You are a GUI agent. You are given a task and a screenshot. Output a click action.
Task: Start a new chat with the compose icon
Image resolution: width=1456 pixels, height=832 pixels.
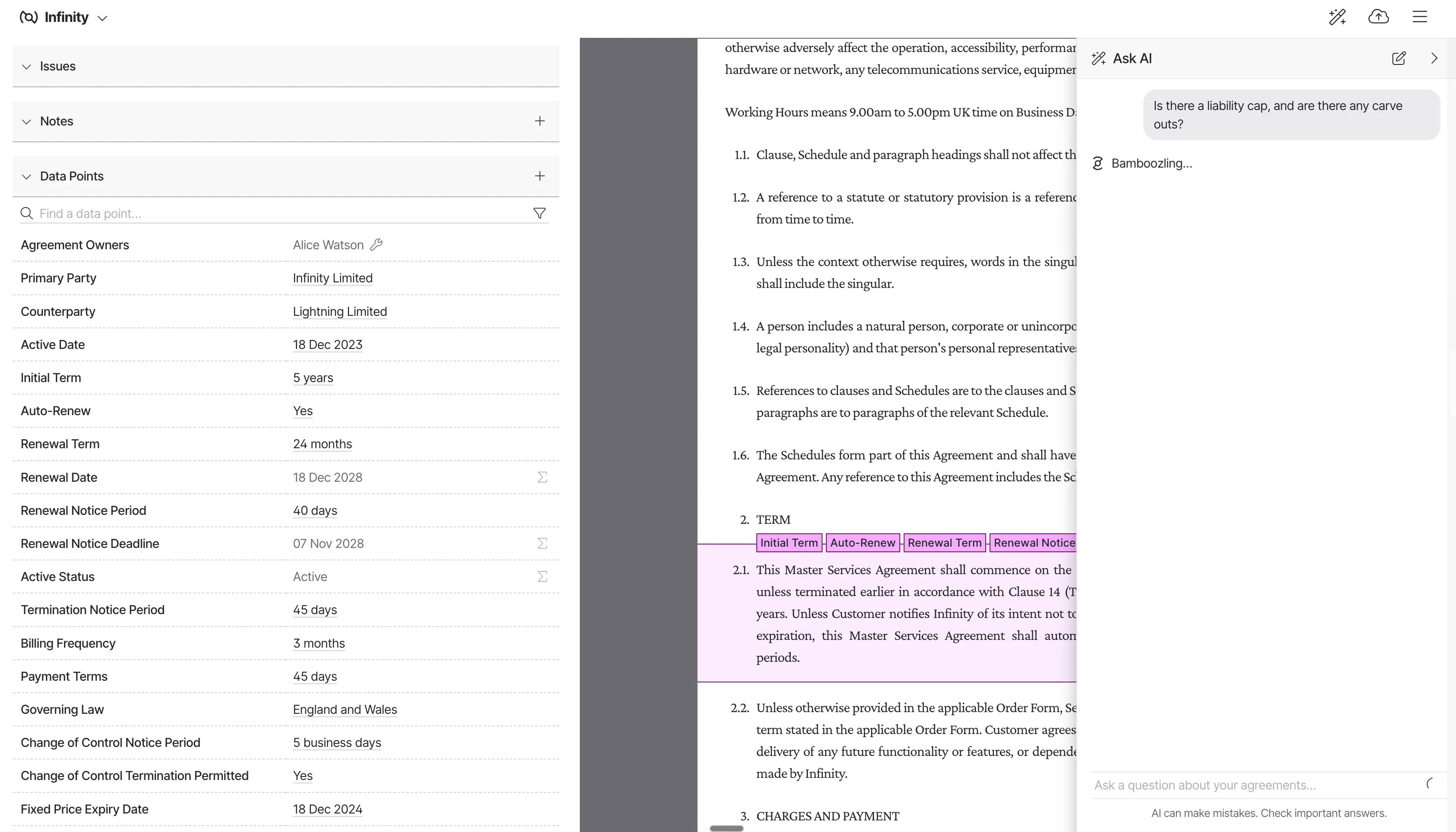pyautogui.click(x=1398, y=58)
